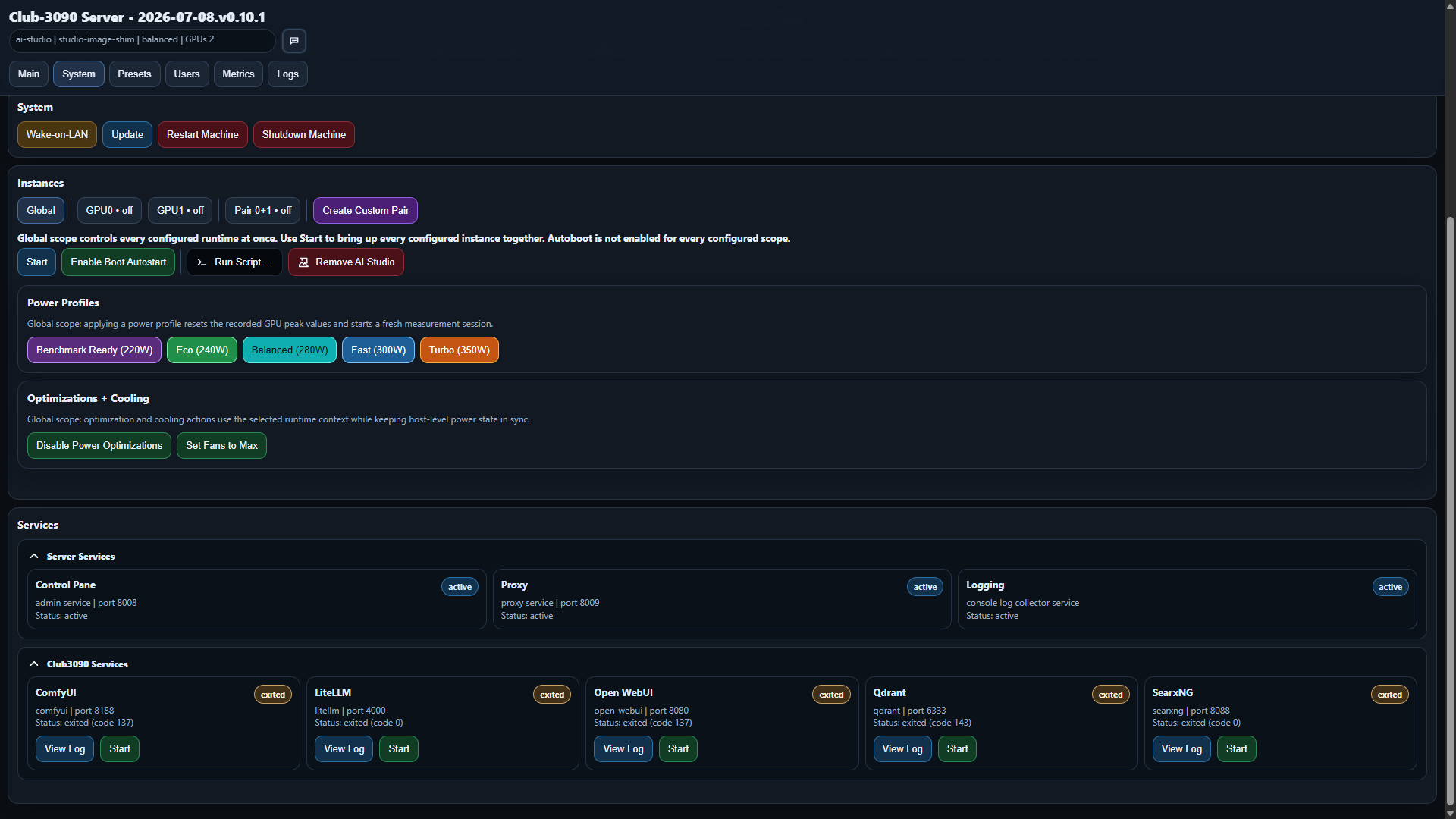This screenshot has height=819, width=1456.
Task: Start the LiteLLM service
Action: pos(399,749)
